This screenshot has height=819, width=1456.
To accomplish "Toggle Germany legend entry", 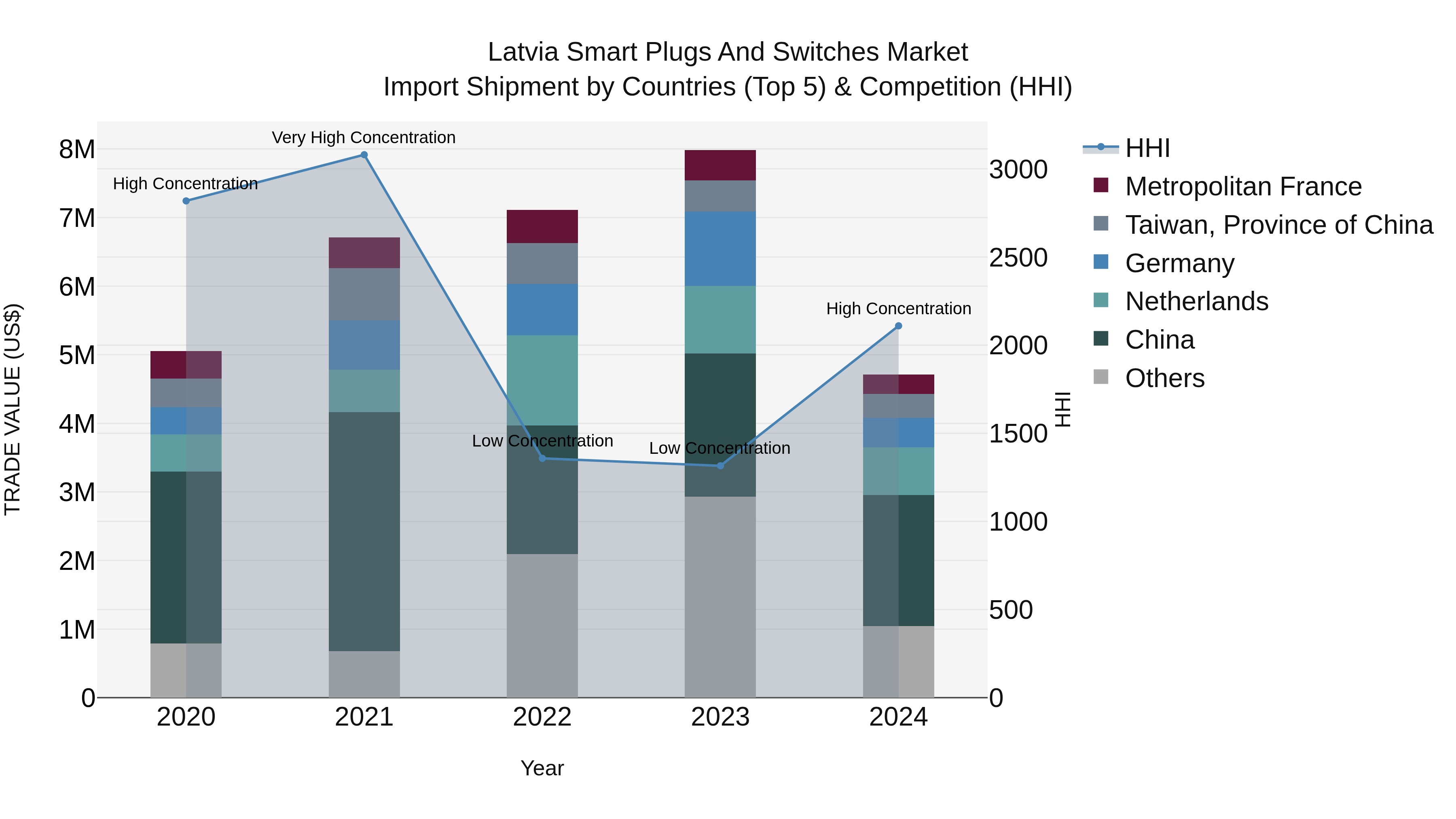I will point(1164,263).
